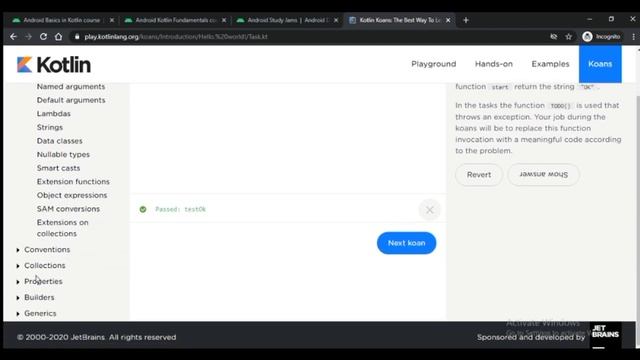Open the SAM conversions koan
This screenshot has width=640, height=360.
point(68,209)
